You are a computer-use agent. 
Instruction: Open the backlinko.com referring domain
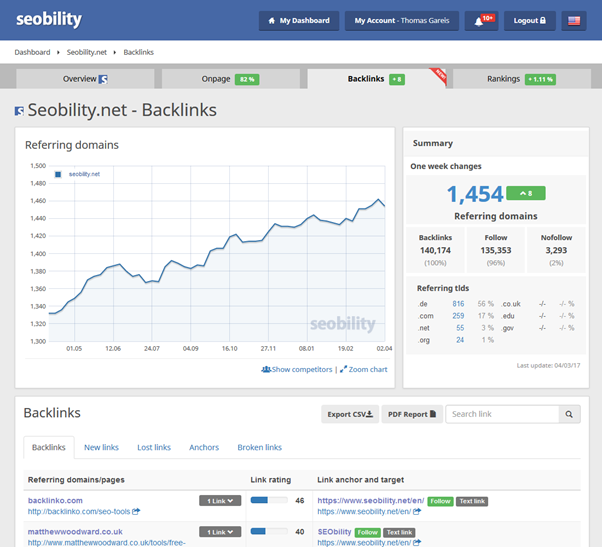click(x=55, y=501)
